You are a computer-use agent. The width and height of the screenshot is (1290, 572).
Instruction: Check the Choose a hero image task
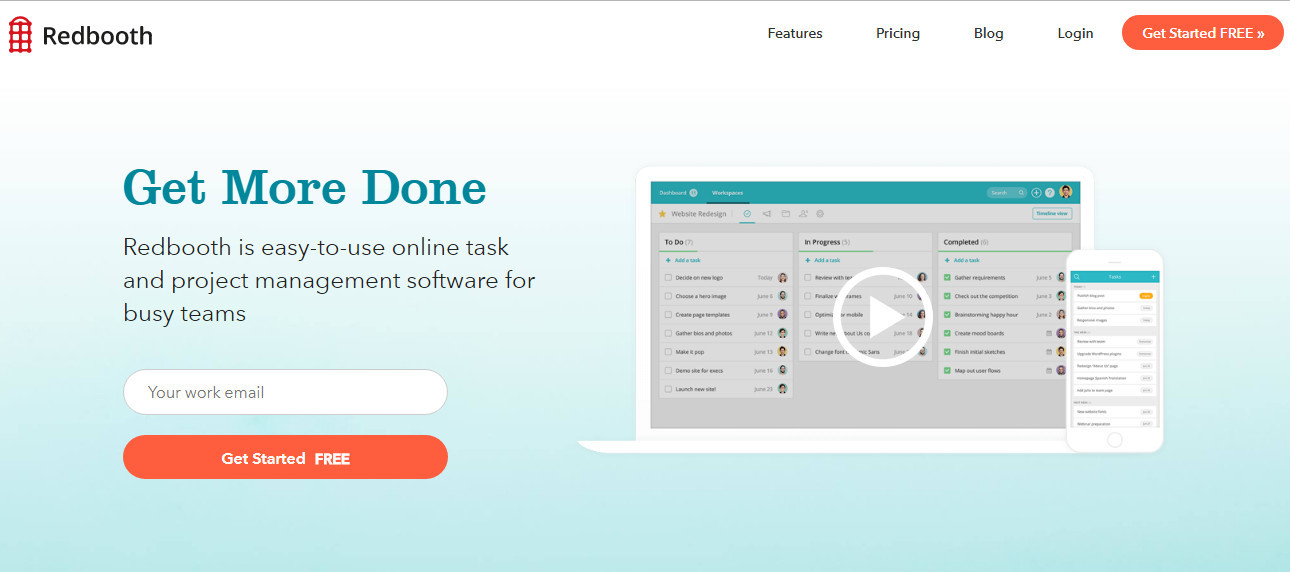pos(668,296)
